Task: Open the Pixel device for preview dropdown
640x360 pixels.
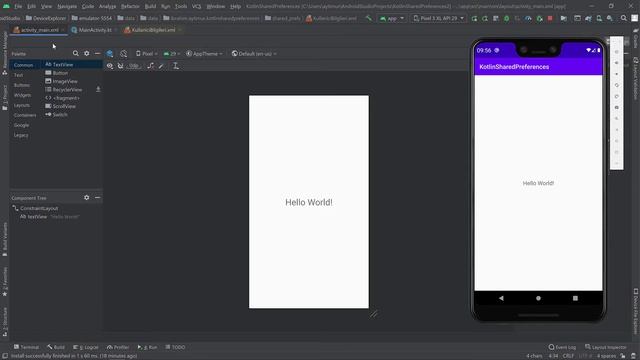Action: point(147,53)
